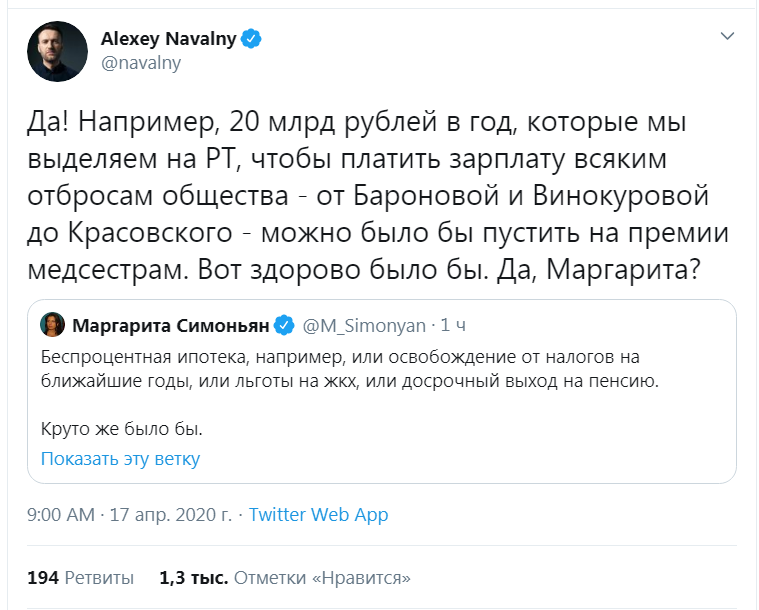Select the @M_Simonyan handle
This screenshot has height=610, width=759.
pyautogui.click(x=362, y=325)
